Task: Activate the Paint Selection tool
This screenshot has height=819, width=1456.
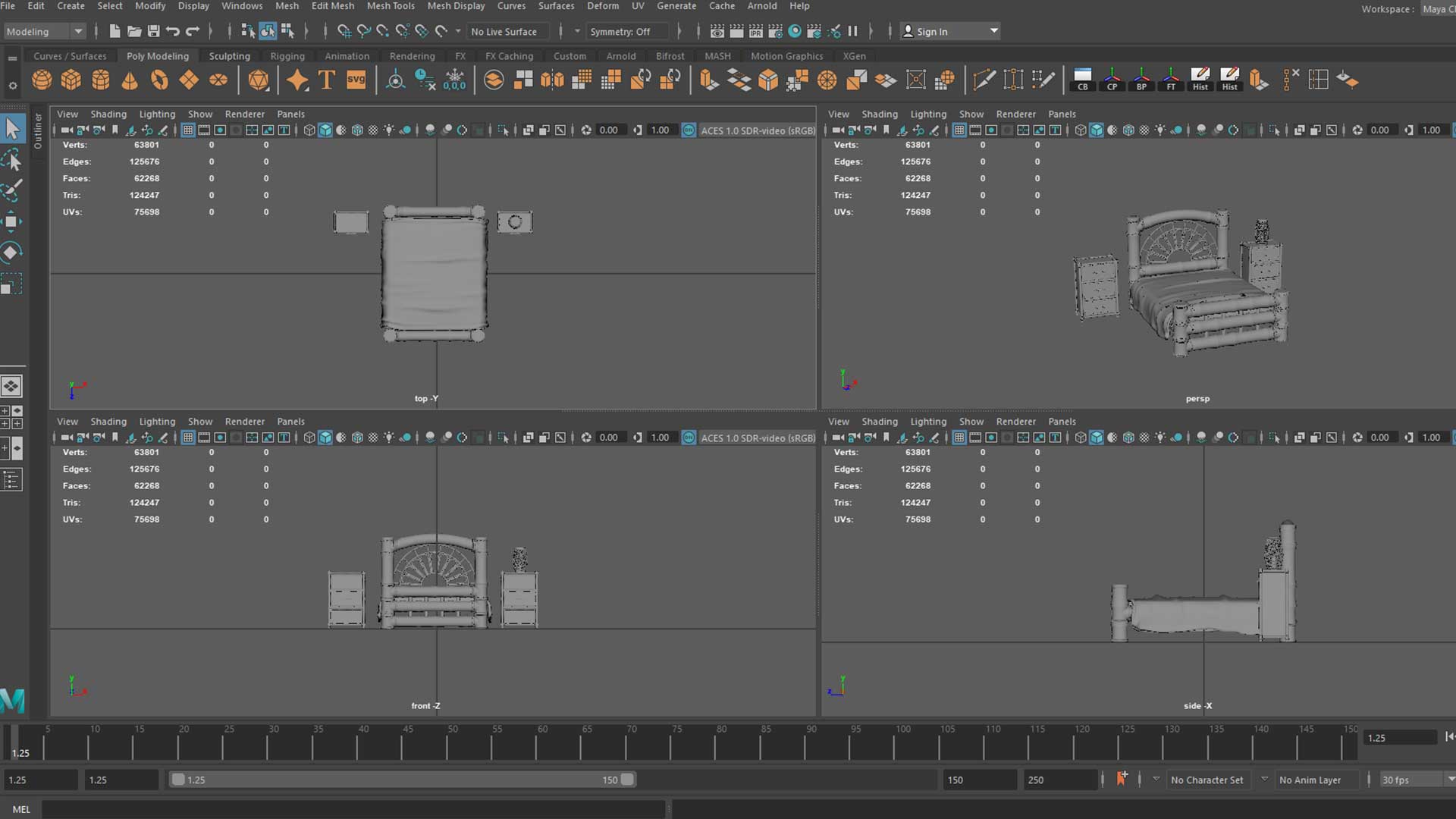Action: coord(12,190)
